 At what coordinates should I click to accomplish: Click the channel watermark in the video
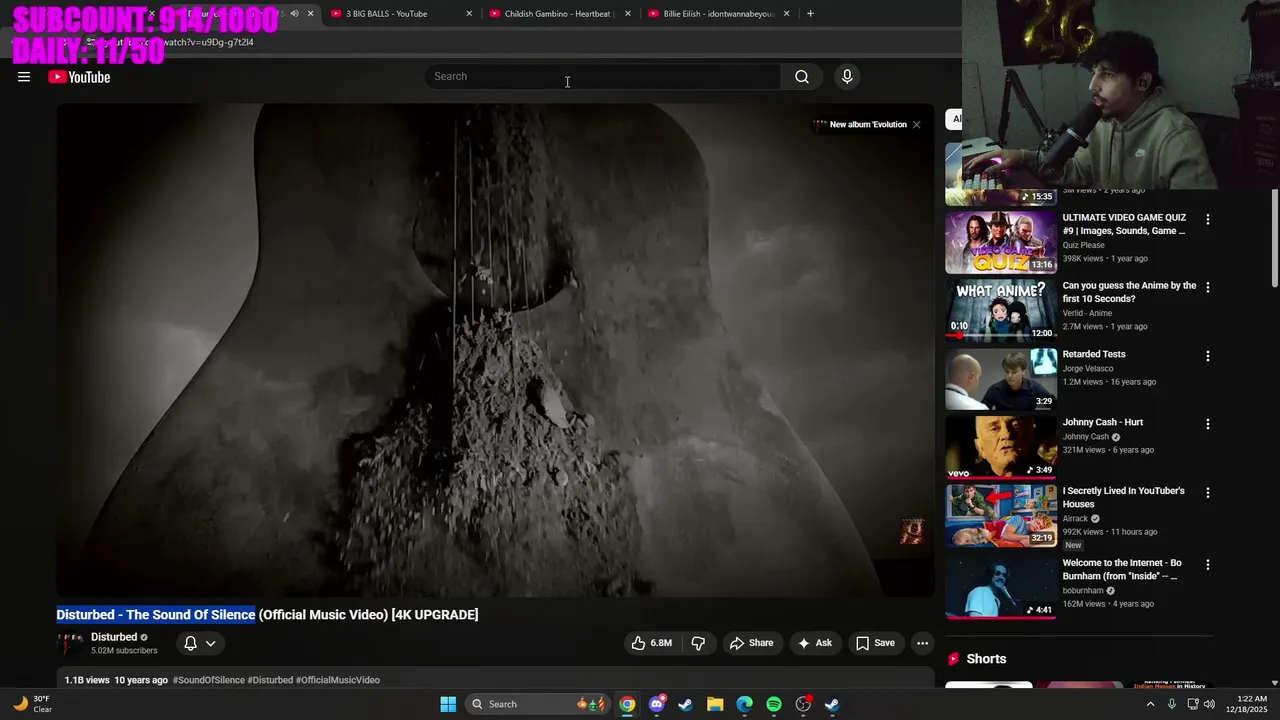point(912,531)
